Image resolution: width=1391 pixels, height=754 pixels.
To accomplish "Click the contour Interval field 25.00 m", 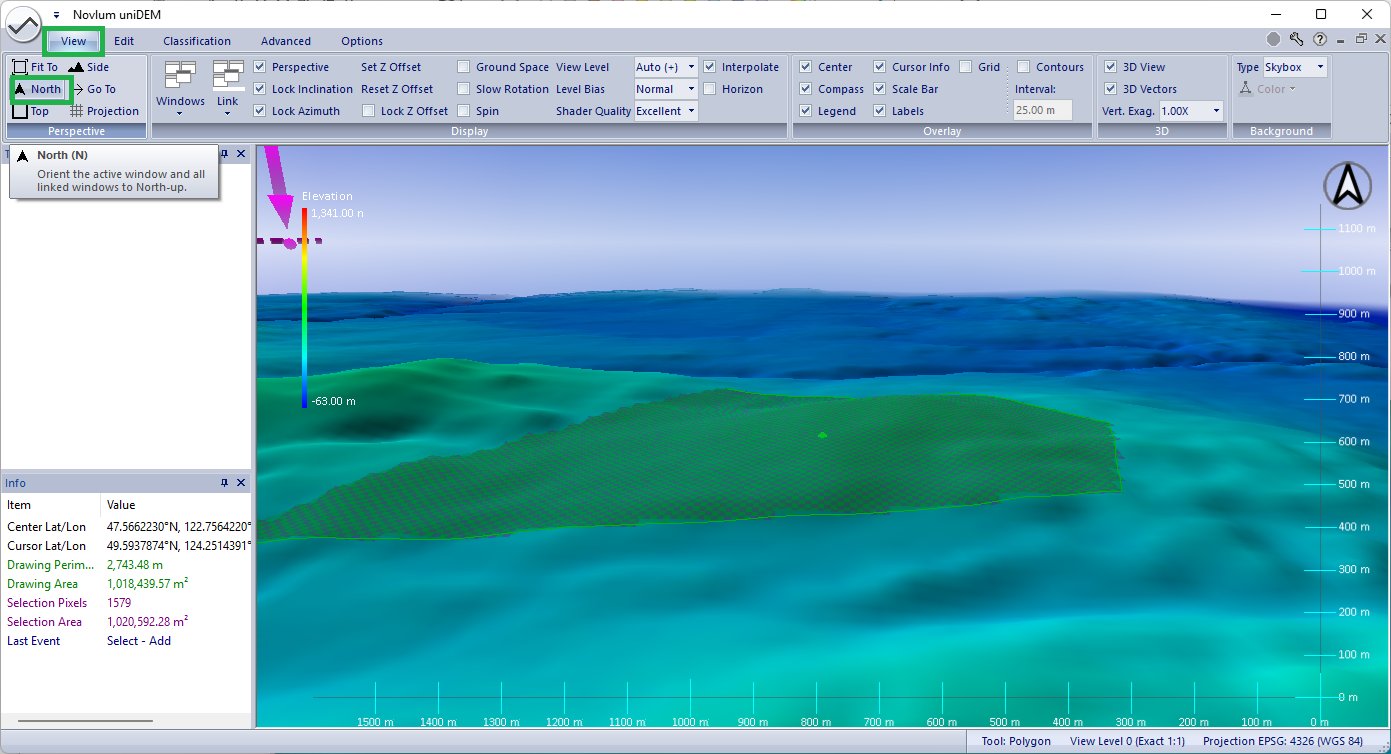I will coord(1043,111).
